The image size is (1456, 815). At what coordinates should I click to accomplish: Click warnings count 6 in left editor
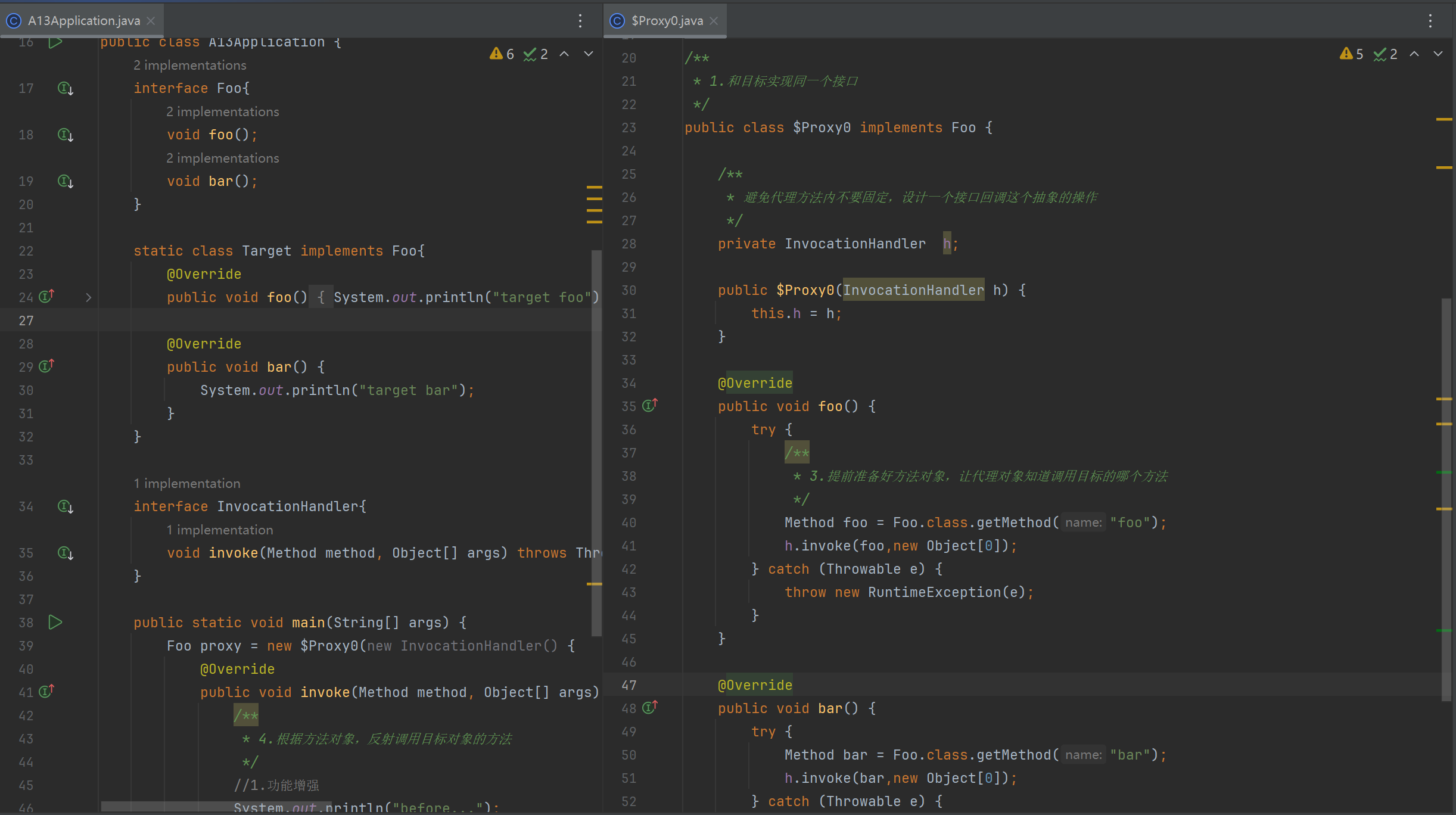coord(502,54)
